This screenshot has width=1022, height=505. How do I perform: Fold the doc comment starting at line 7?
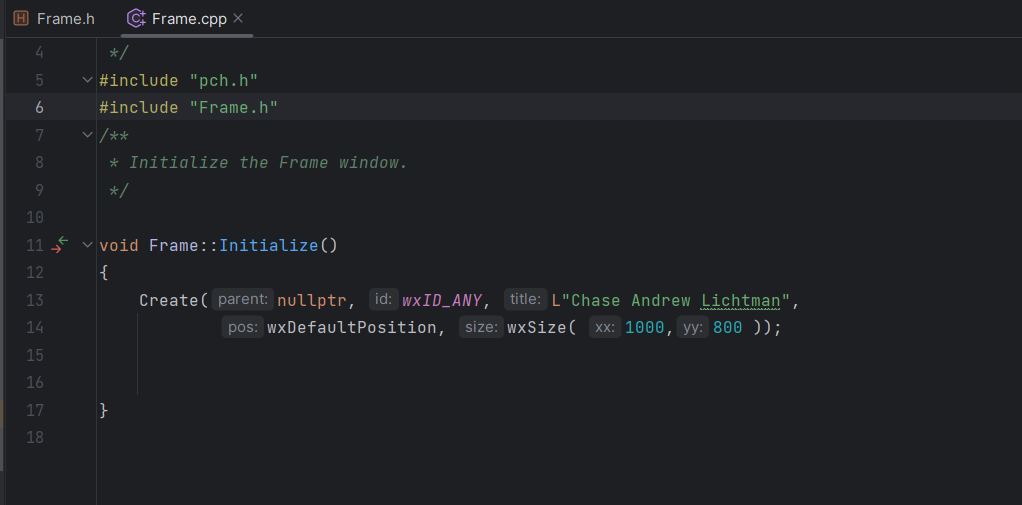tap(88, 135)
